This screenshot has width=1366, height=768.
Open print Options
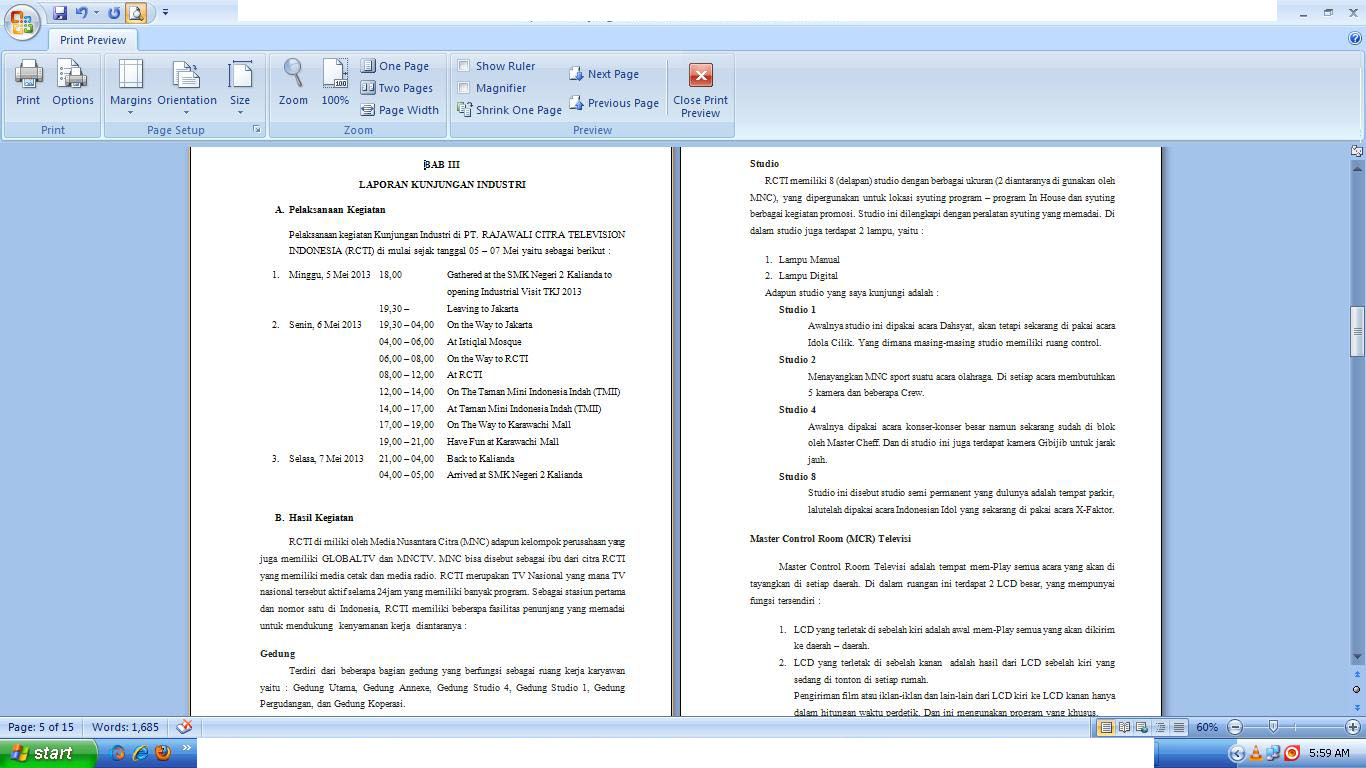pos(73,84)
